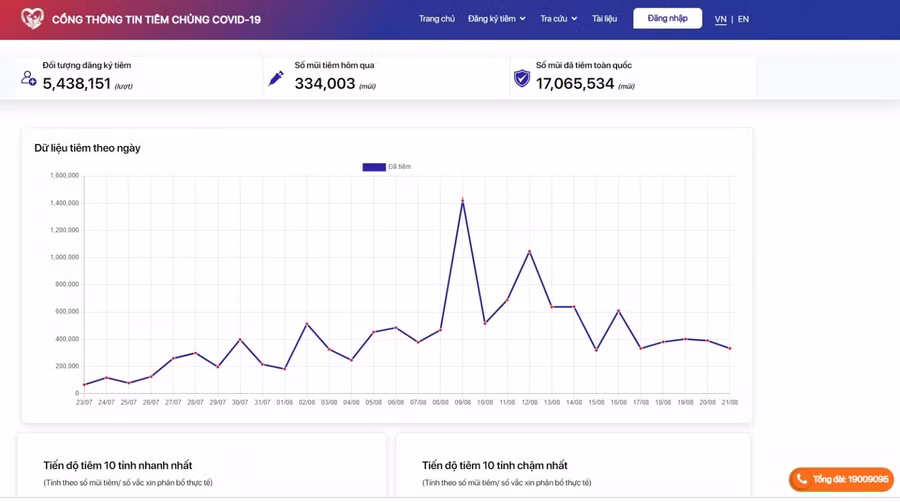Select the 12/08 data point on chart
Image resolution: width=900 pixels, height=502 pixels.
pyautogui.click(x=529, y=251)
